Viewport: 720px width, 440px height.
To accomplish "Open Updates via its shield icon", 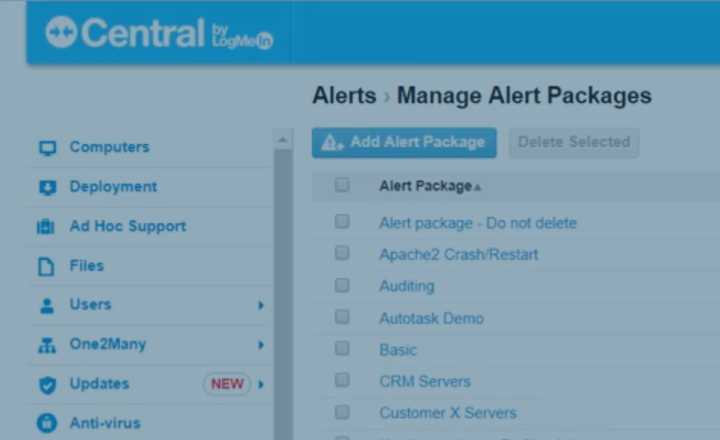I will tap(47, 385).
